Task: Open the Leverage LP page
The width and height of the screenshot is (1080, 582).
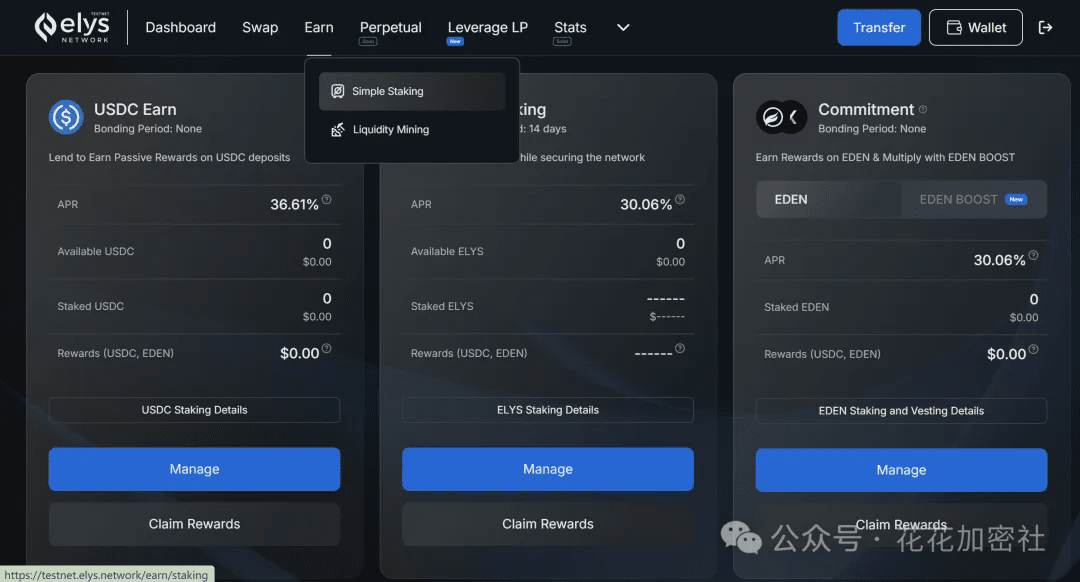Action: pyautogui.click(x=488, y=28)
